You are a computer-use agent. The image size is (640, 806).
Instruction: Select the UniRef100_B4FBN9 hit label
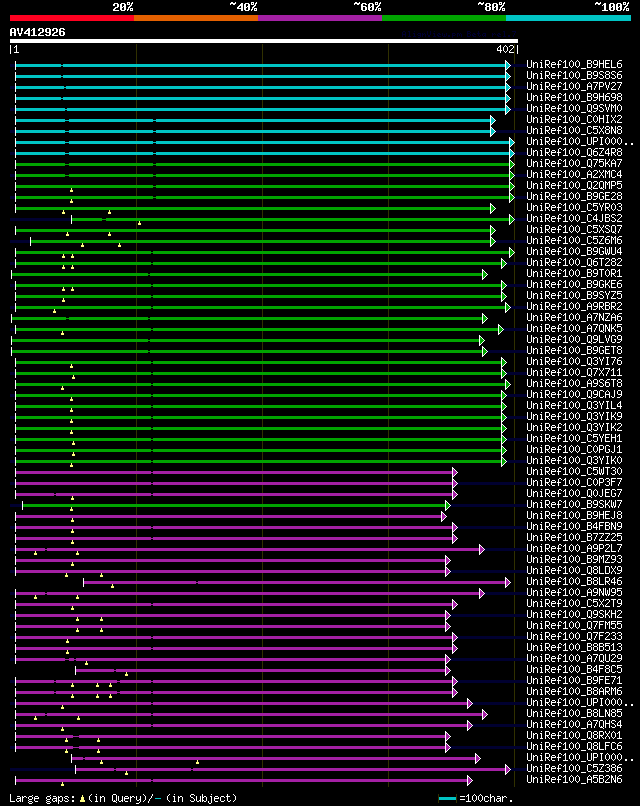coord(574,526)
